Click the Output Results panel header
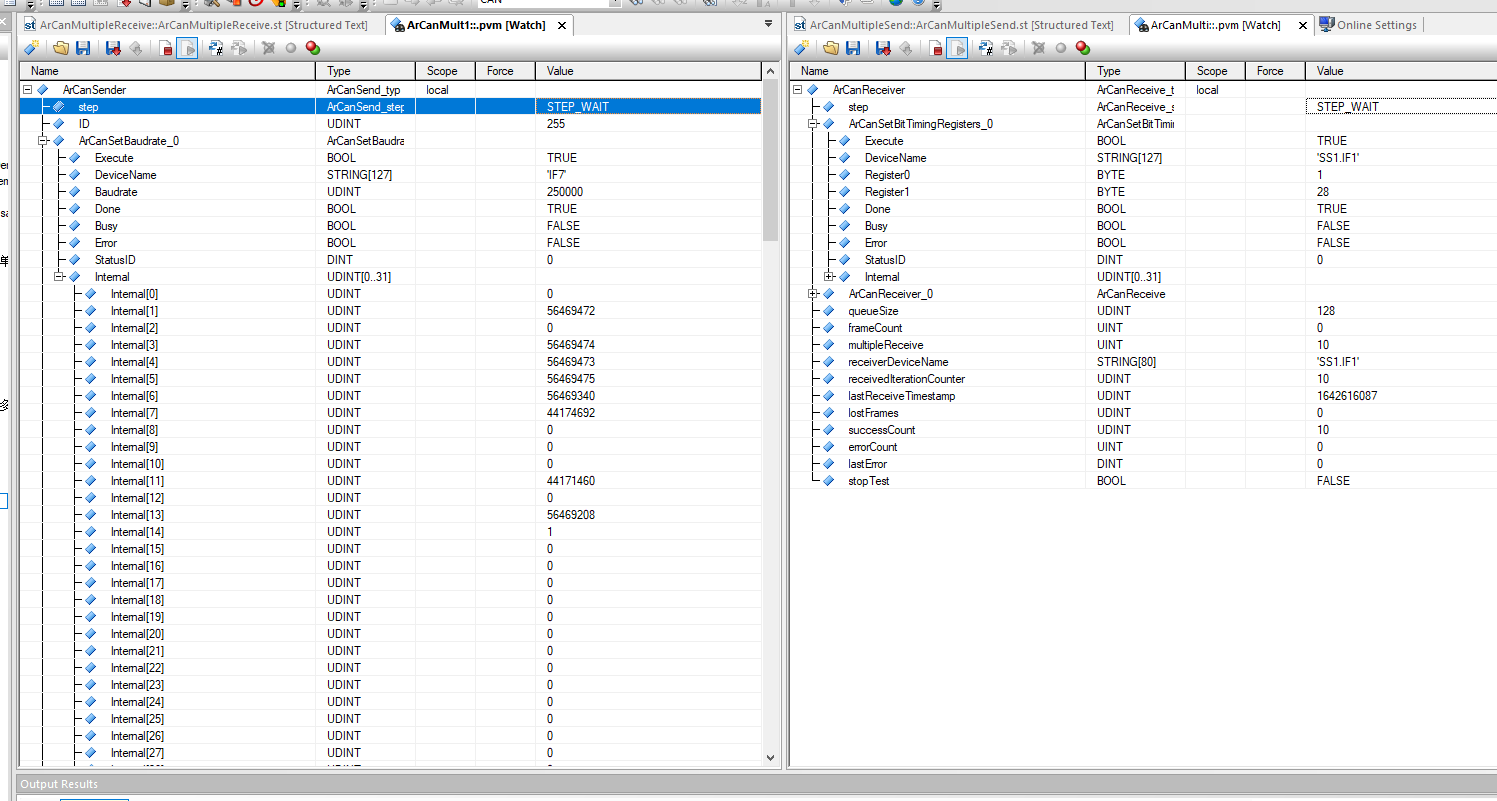Viewport: 1497px width, 801px height. [757, 784]
